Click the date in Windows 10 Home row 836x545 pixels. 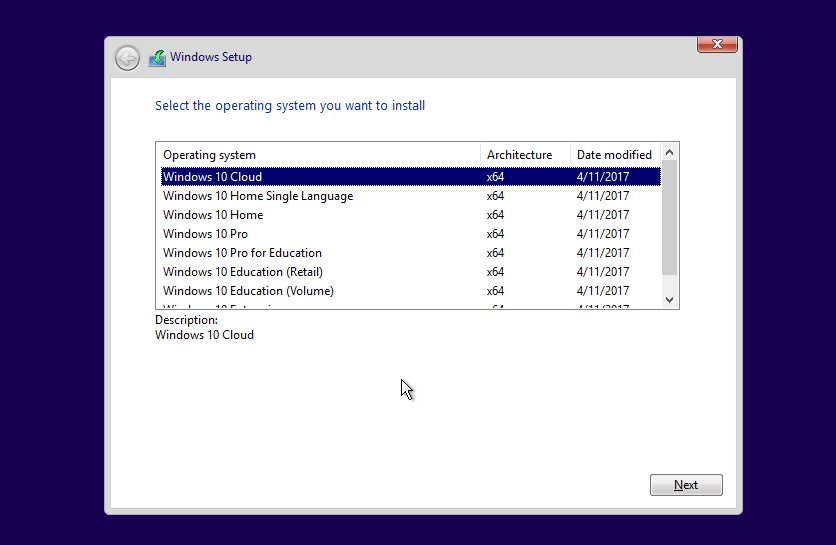click(x=603, y=215)
